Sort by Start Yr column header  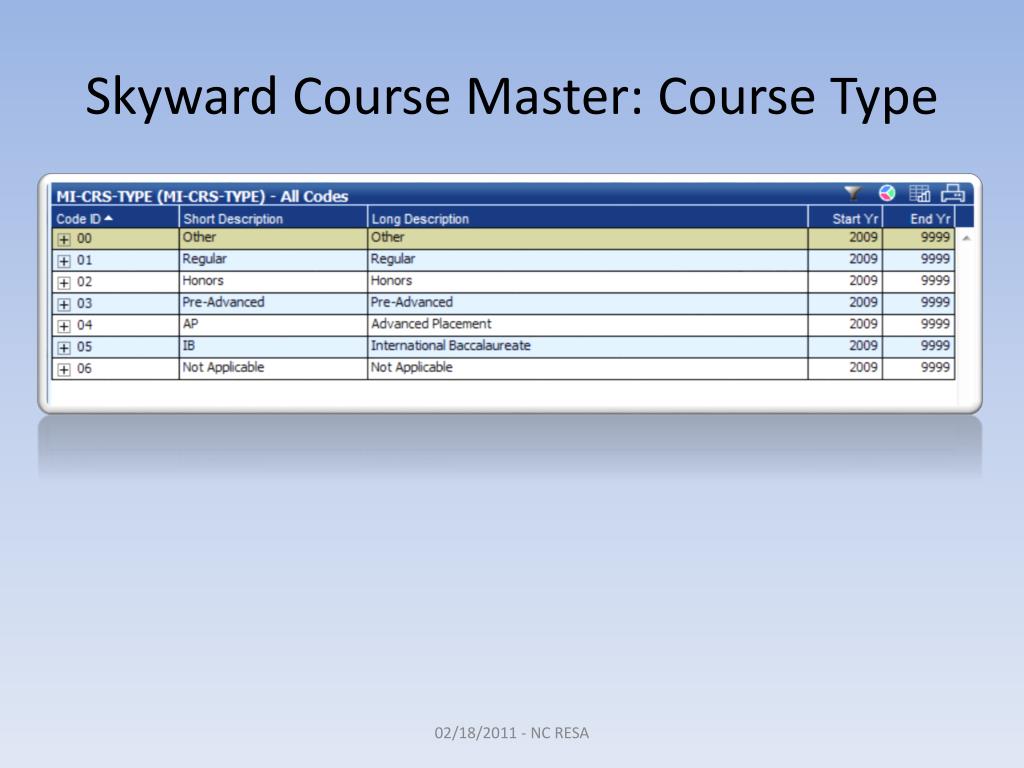click(x=846, y=218)
